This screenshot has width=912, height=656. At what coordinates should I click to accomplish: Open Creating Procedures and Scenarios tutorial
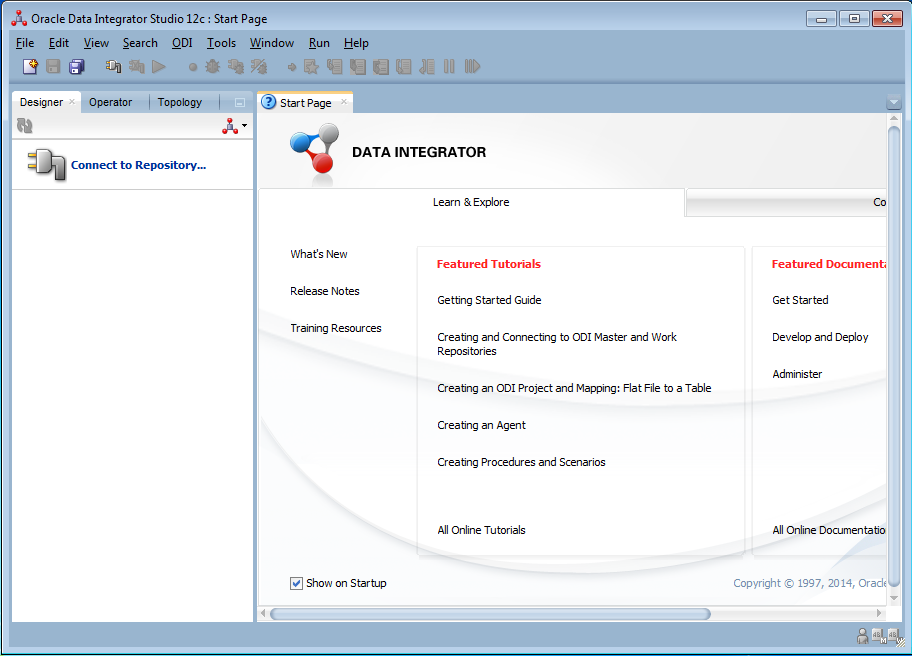(x=521, y=462)
